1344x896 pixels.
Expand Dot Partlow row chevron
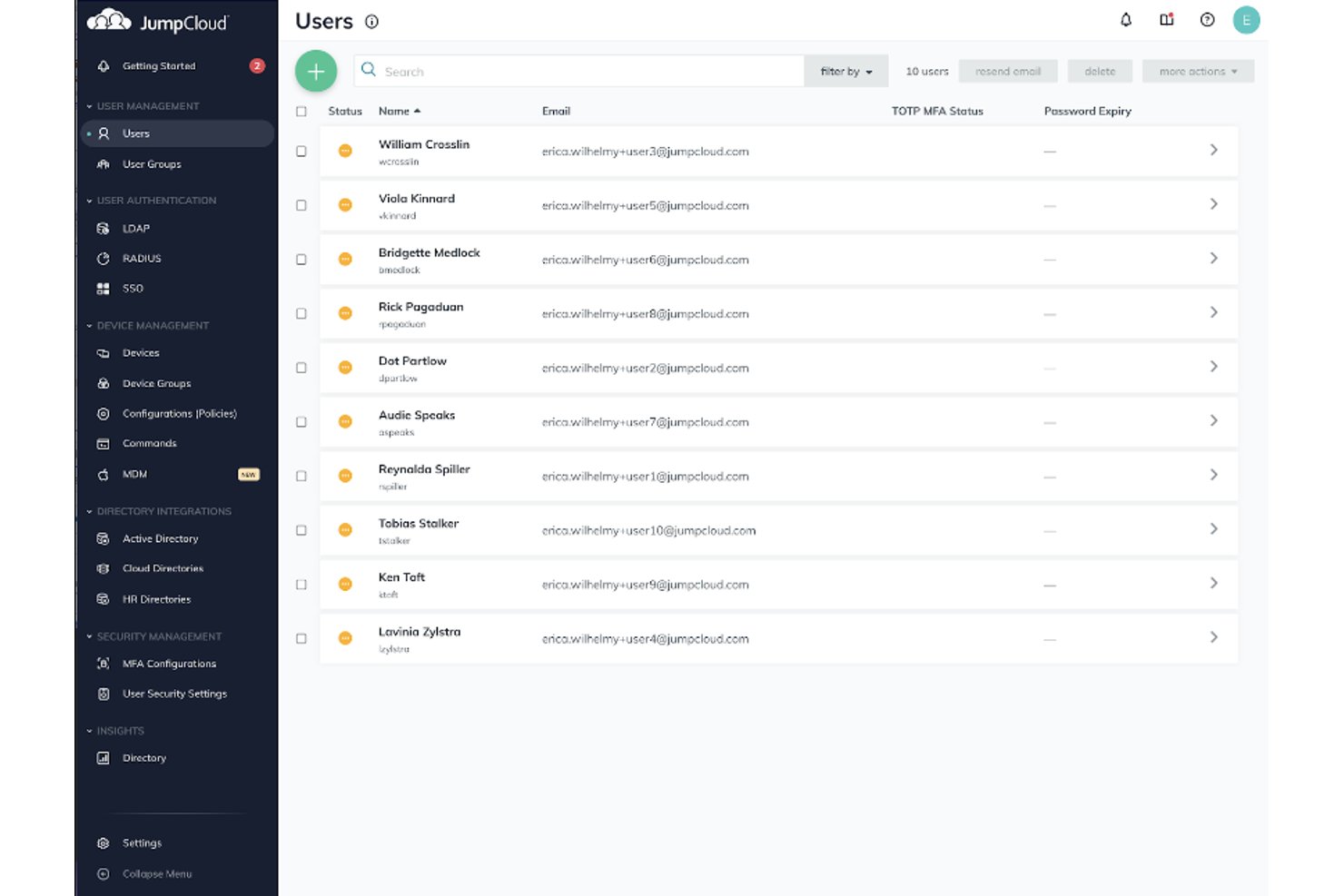(1214, 367)
